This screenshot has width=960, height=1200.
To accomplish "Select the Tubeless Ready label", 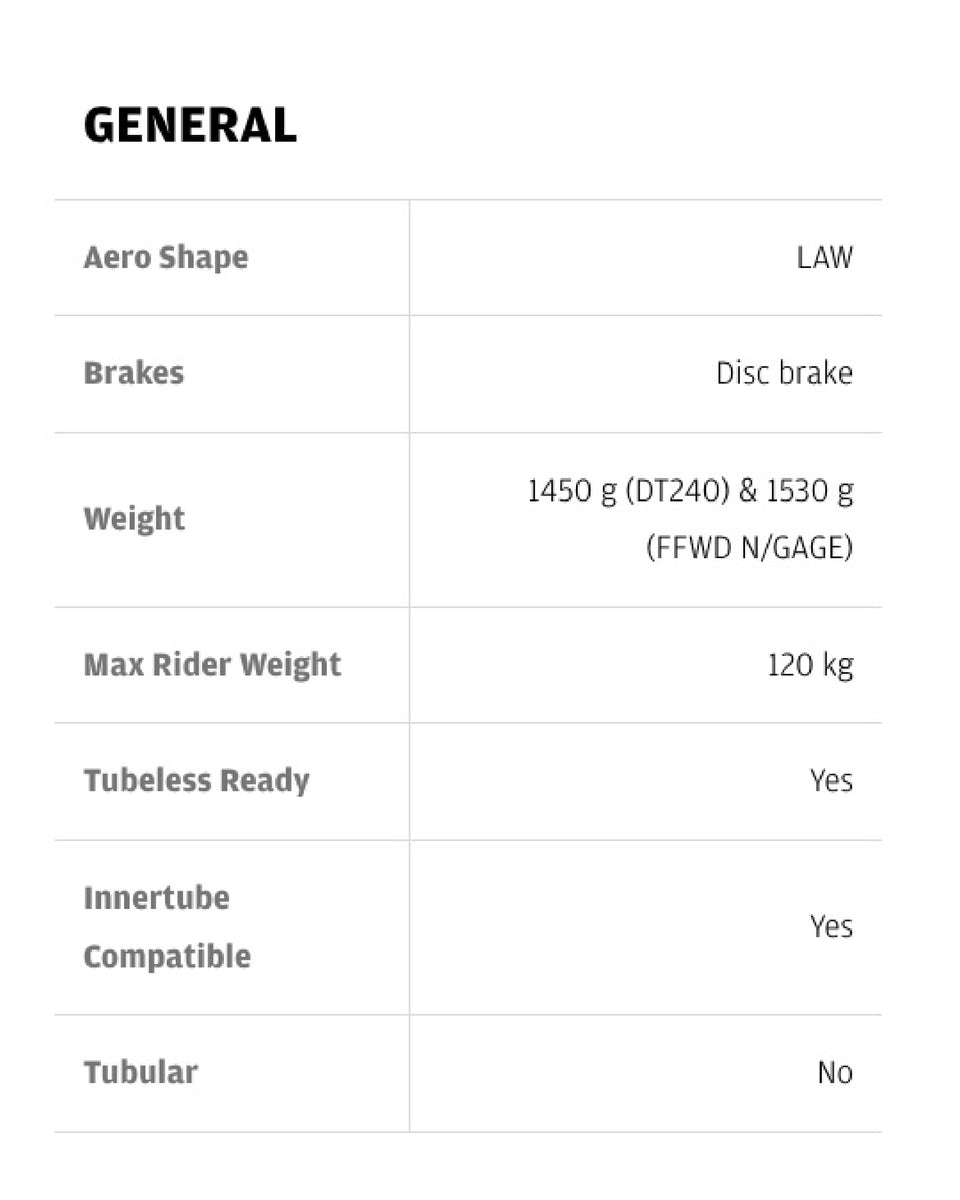I will pos(196,781).
